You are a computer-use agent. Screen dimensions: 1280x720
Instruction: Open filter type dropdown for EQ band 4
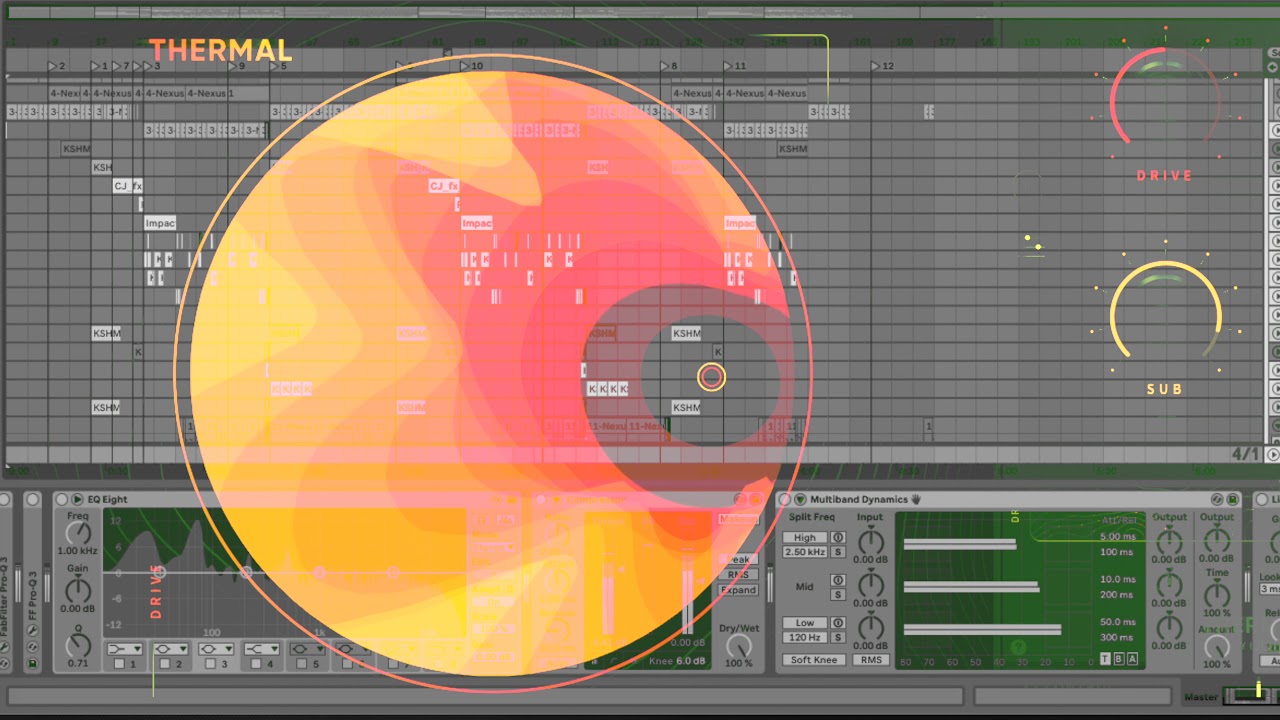[263, 649]
